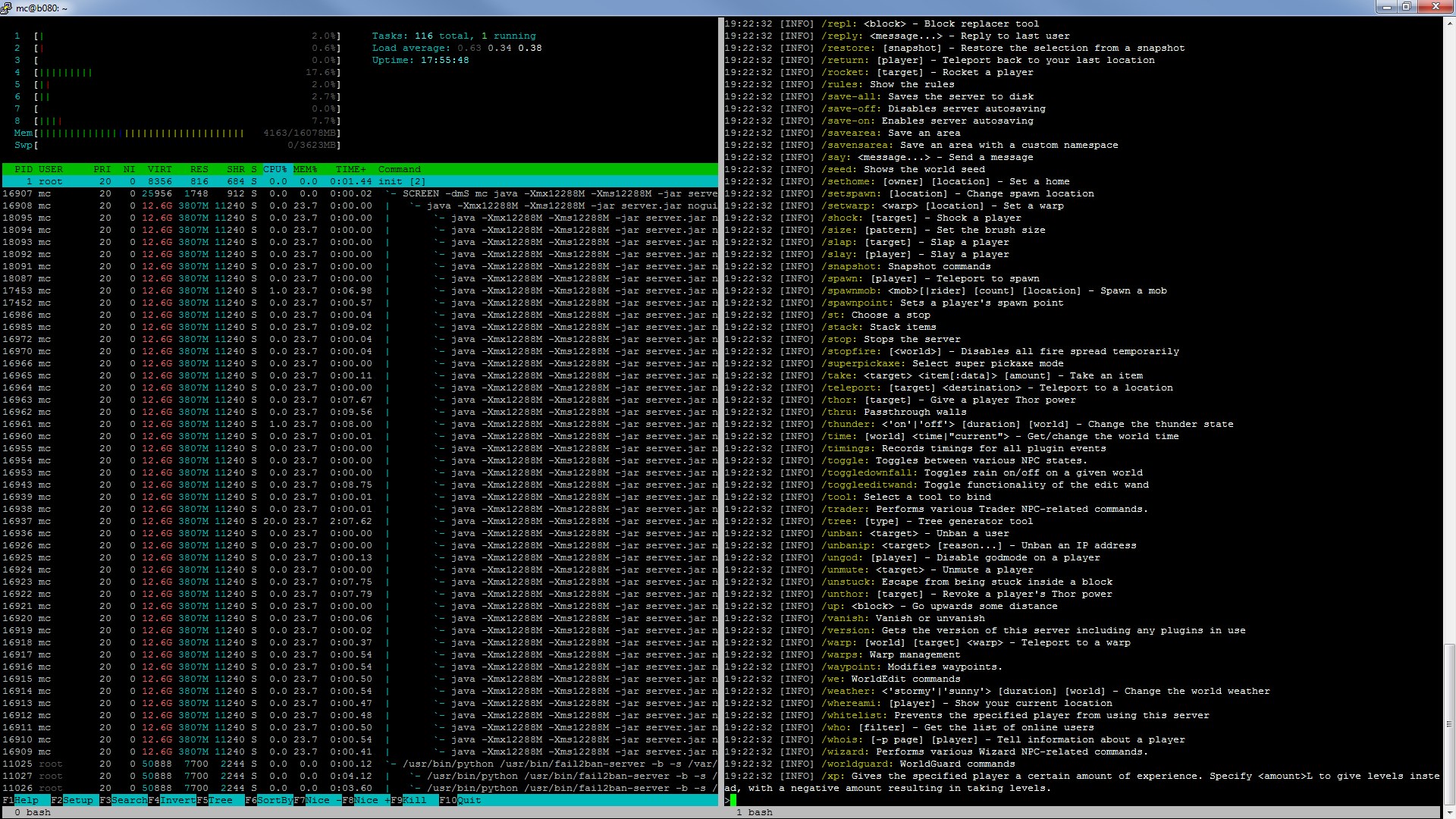Viewport: 1456px width, 819px height.
Task: Switch to the '1 bash' screen window
Action: pyautogui.click(x=755, y=812)
